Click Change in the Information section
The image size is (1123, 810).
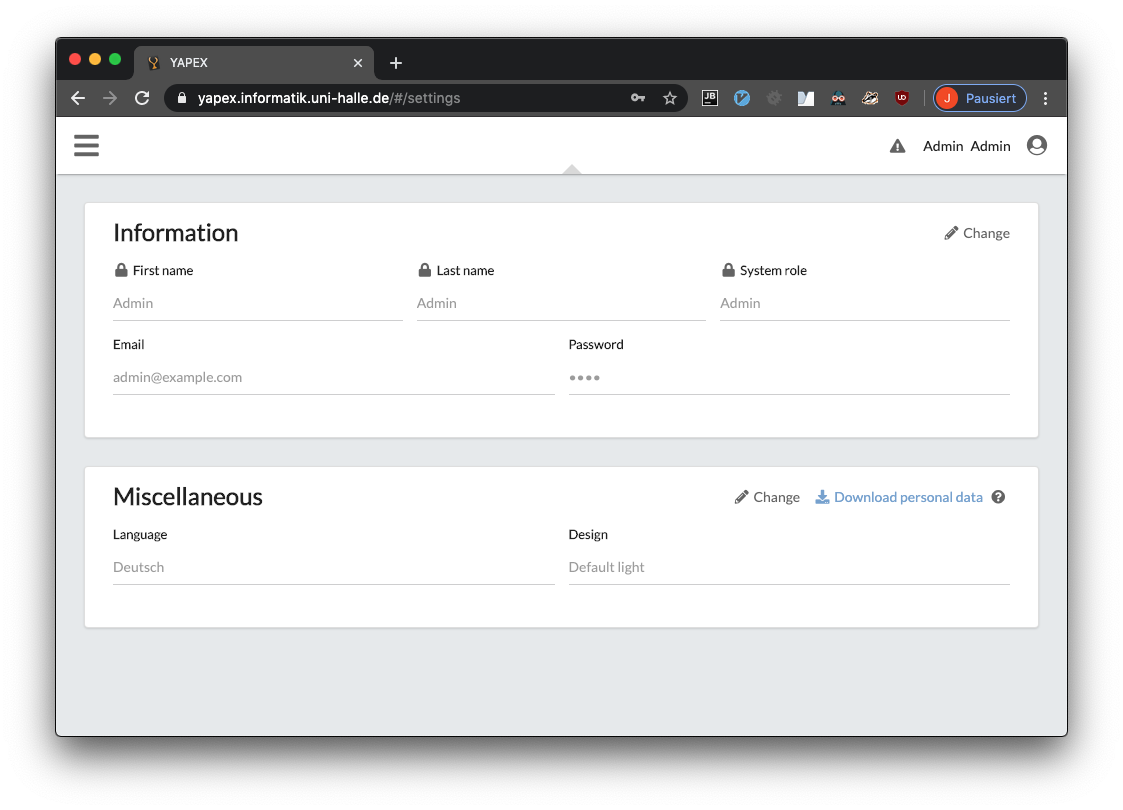click(977, 233)
